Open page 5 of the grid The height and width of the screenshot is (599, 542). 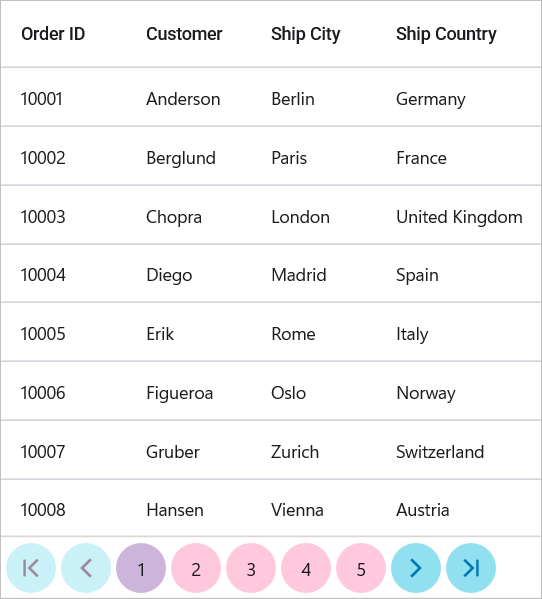pos(361,568)
